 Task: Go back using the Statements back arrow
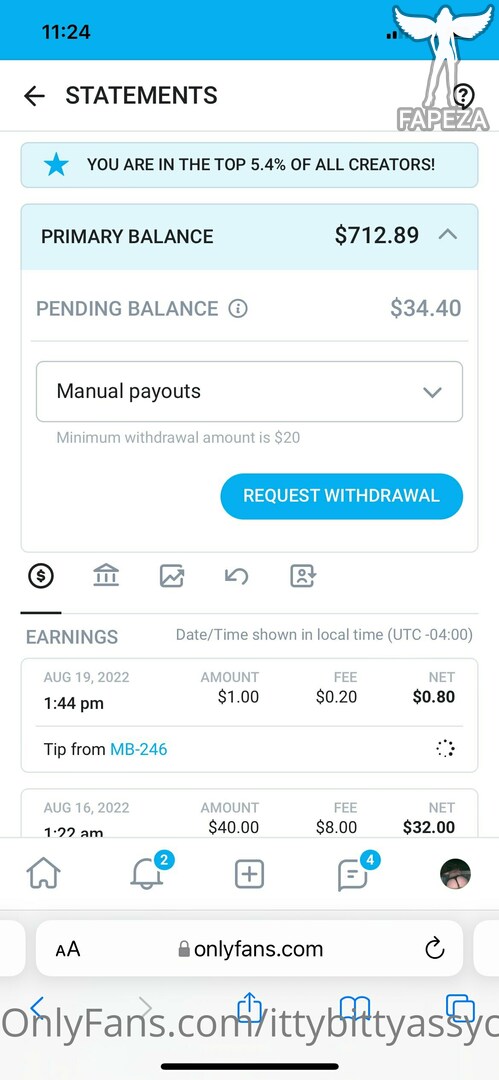pyautogui.click(x=34, y=96)
